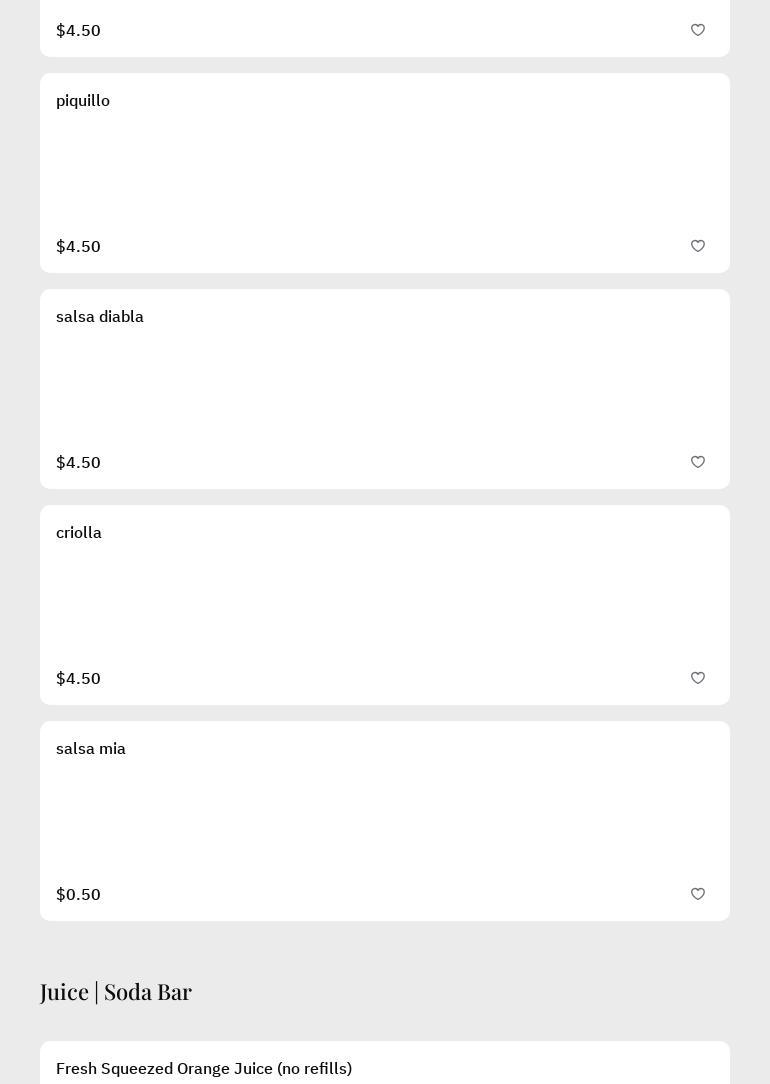Click the $4.50 price on topmost card

tap(78, 30)
